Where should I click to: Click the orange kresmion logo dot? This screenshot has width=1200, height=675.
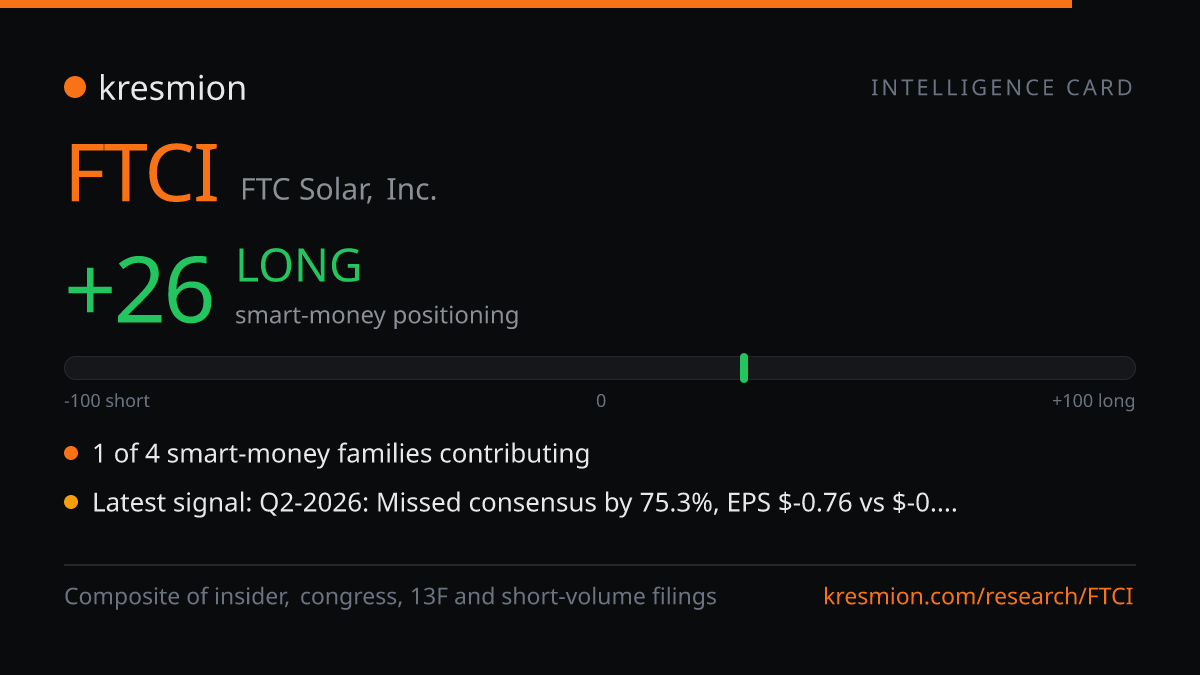pos(75,88)
